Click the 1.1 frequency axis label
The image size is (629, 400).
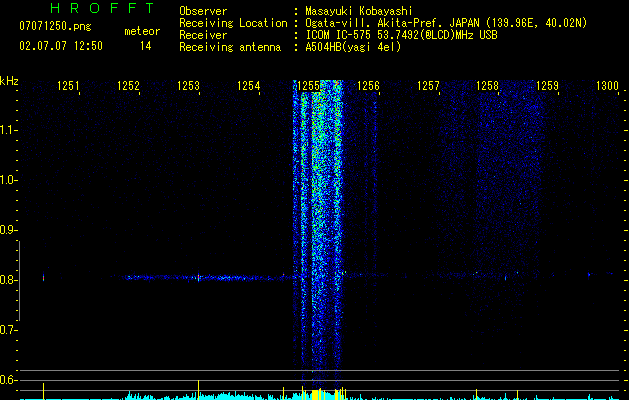(8, 130)
